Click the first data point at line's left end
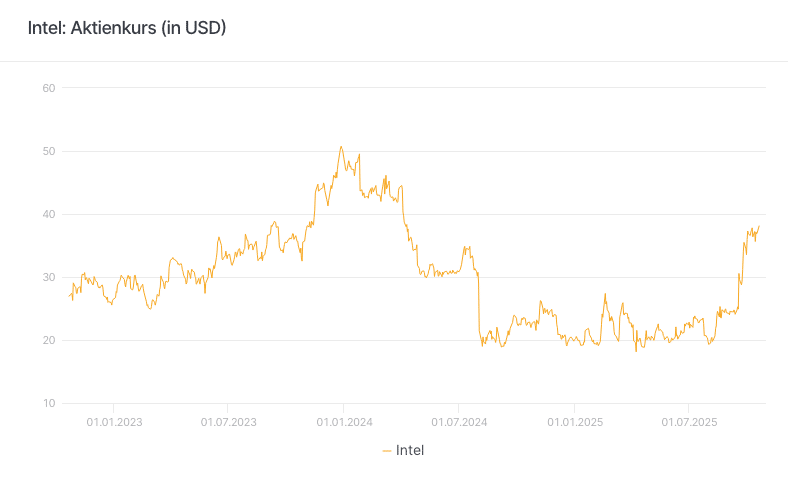The image size is (788, 479). tap(69, 296)
